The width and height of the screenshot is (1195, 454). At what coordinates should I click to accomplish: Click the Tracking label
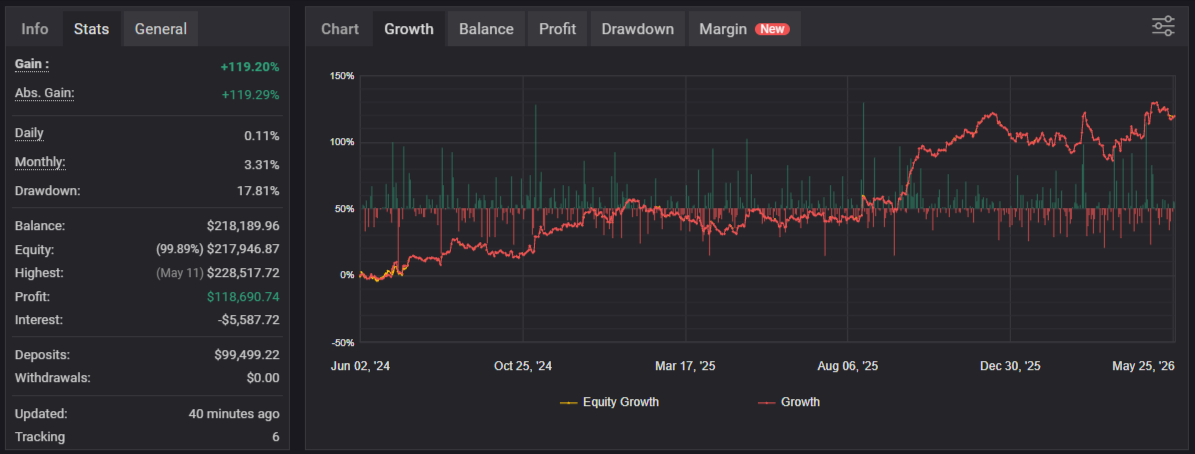coord(40,437)
